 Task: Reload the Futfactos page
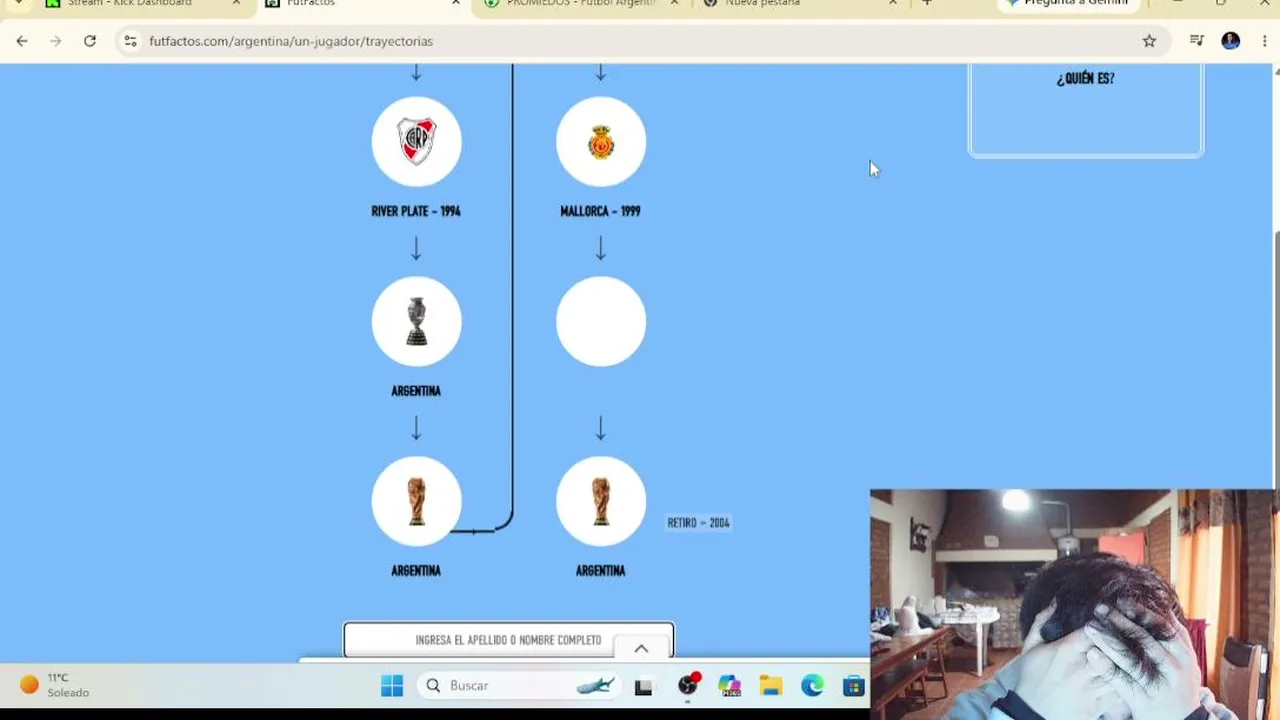click(90, 41)
